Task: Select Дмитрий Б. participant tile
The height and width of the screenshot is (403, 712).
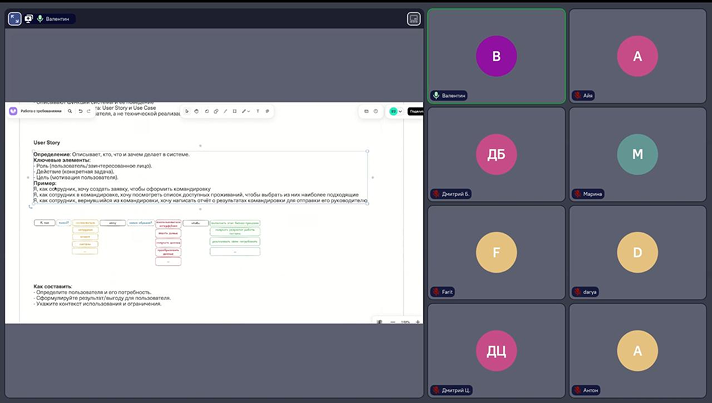Action: coord(496,154)
